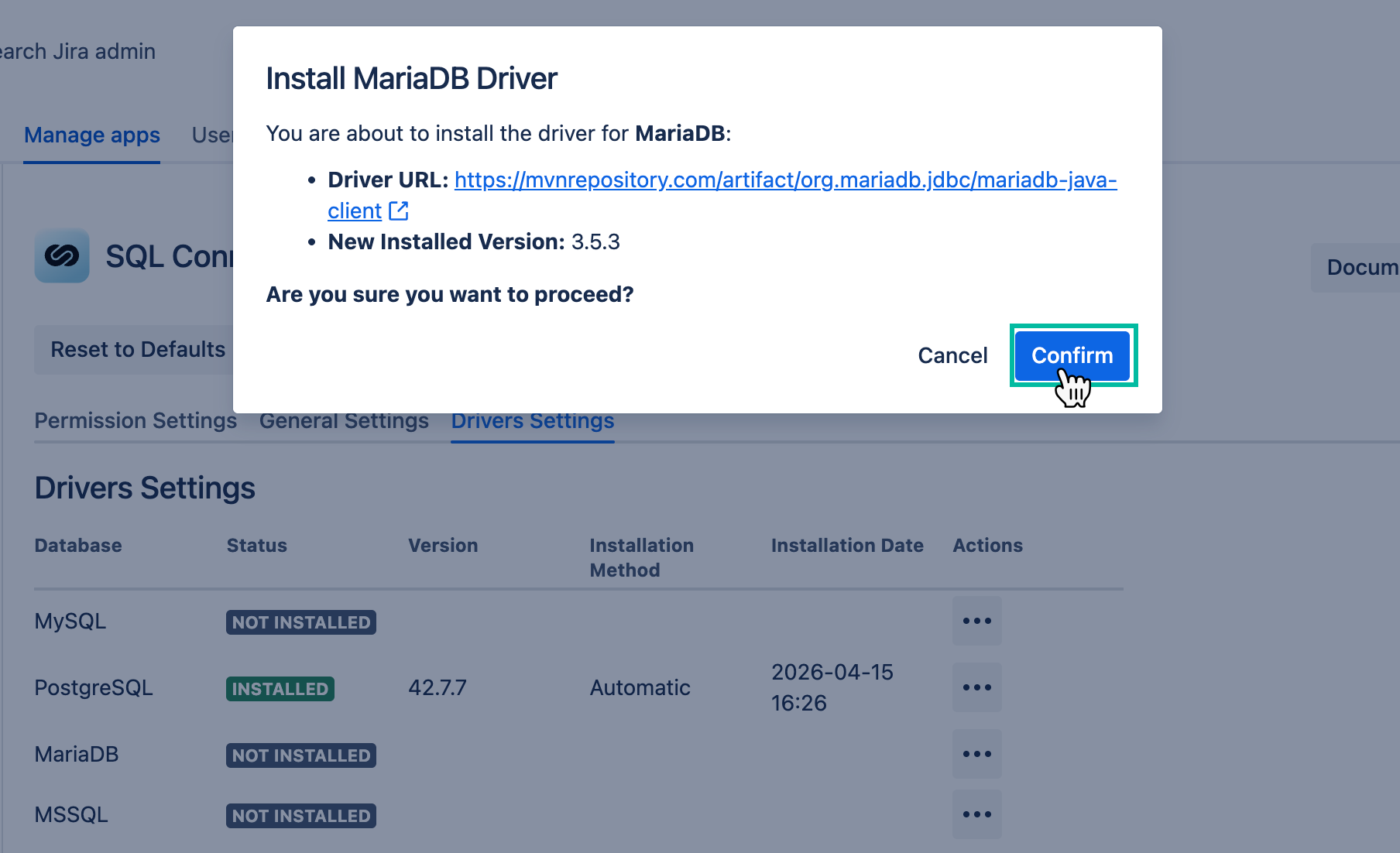Image resolution: width=1400 pixels, height=853 pixels.
Task: Click the MySQL database name
Action: [x=70, y=621]
